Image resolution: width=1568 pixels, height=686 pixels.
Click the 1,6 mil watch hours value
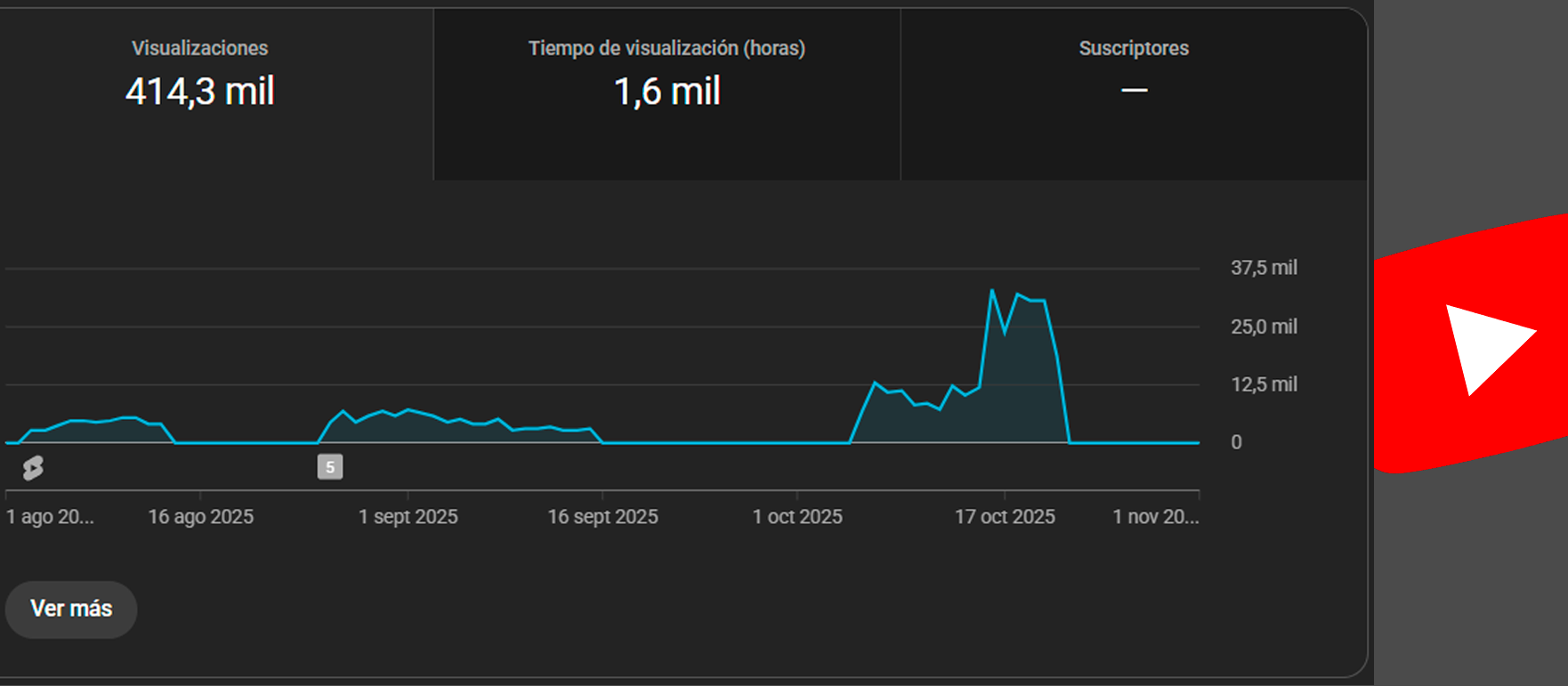click(x=667, y=92)
